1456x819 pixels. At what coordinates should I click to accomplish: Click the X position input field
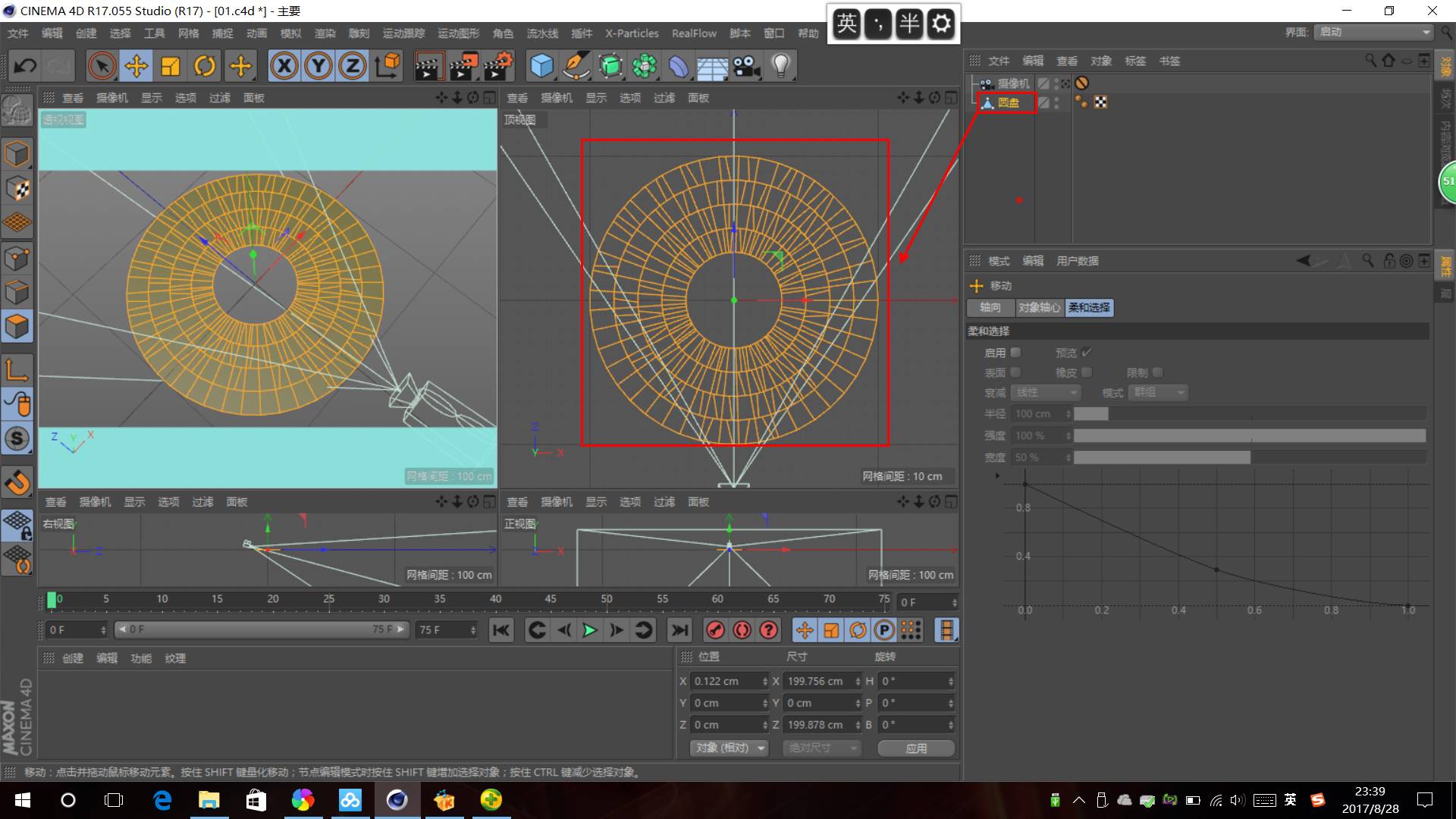726,681
